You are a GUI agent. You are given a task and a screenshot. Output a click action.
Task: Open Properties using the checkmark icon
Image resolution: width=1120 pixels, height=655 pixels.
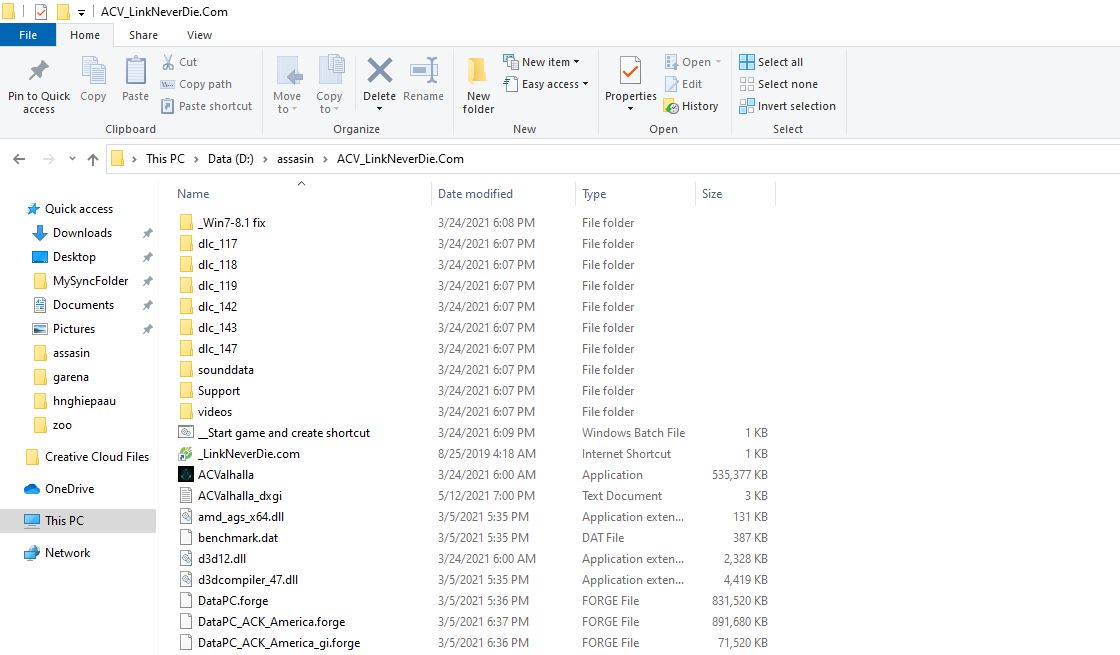click(630, 72)
